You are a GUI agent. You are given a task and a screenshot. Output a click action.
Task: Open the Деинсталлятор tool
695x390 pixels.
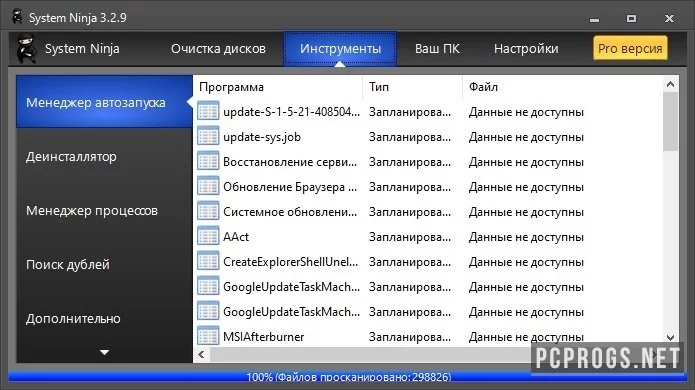71,156
